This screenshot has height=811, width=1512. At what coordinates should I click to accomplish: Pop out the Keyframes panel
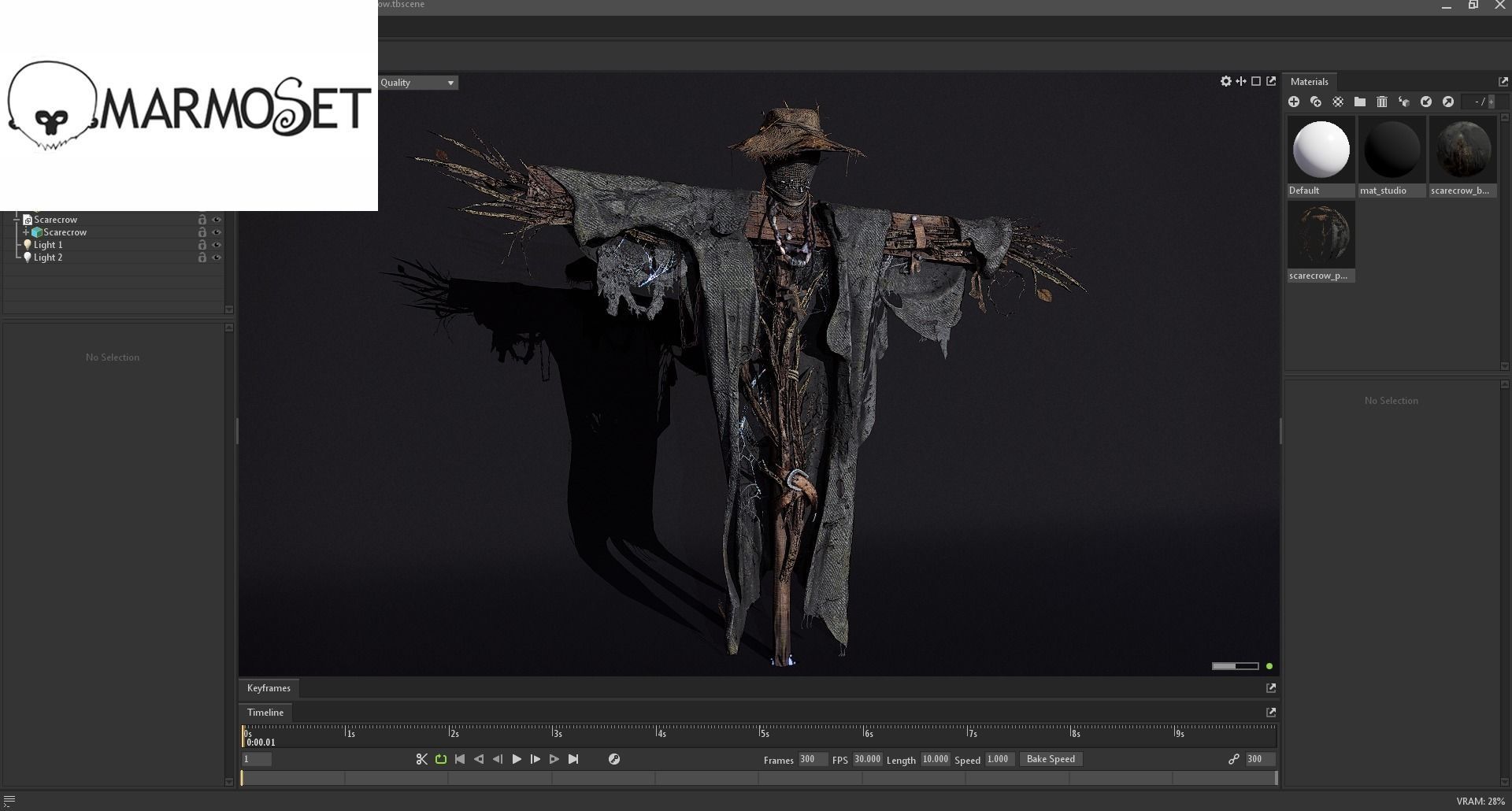tap(1271, 688)
